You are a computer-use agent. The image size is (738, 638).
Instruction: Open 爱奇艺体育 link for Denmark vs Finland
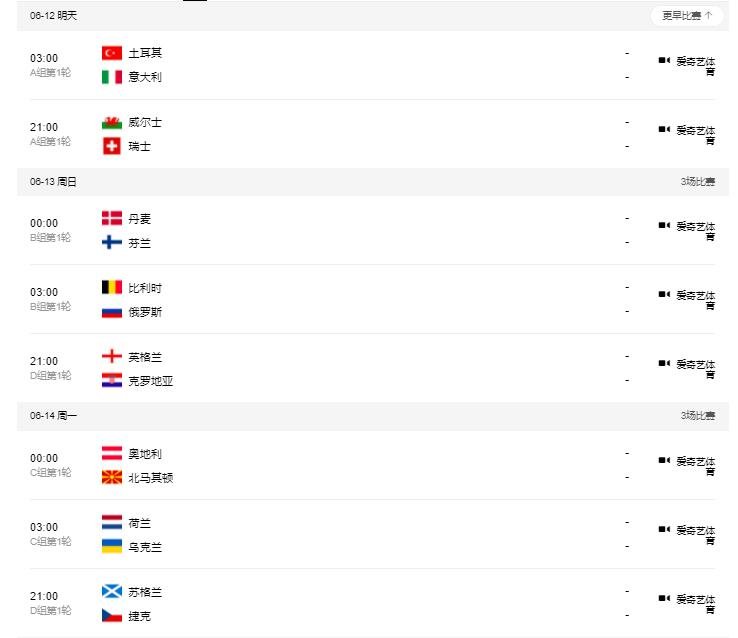(x=696, y=230)
